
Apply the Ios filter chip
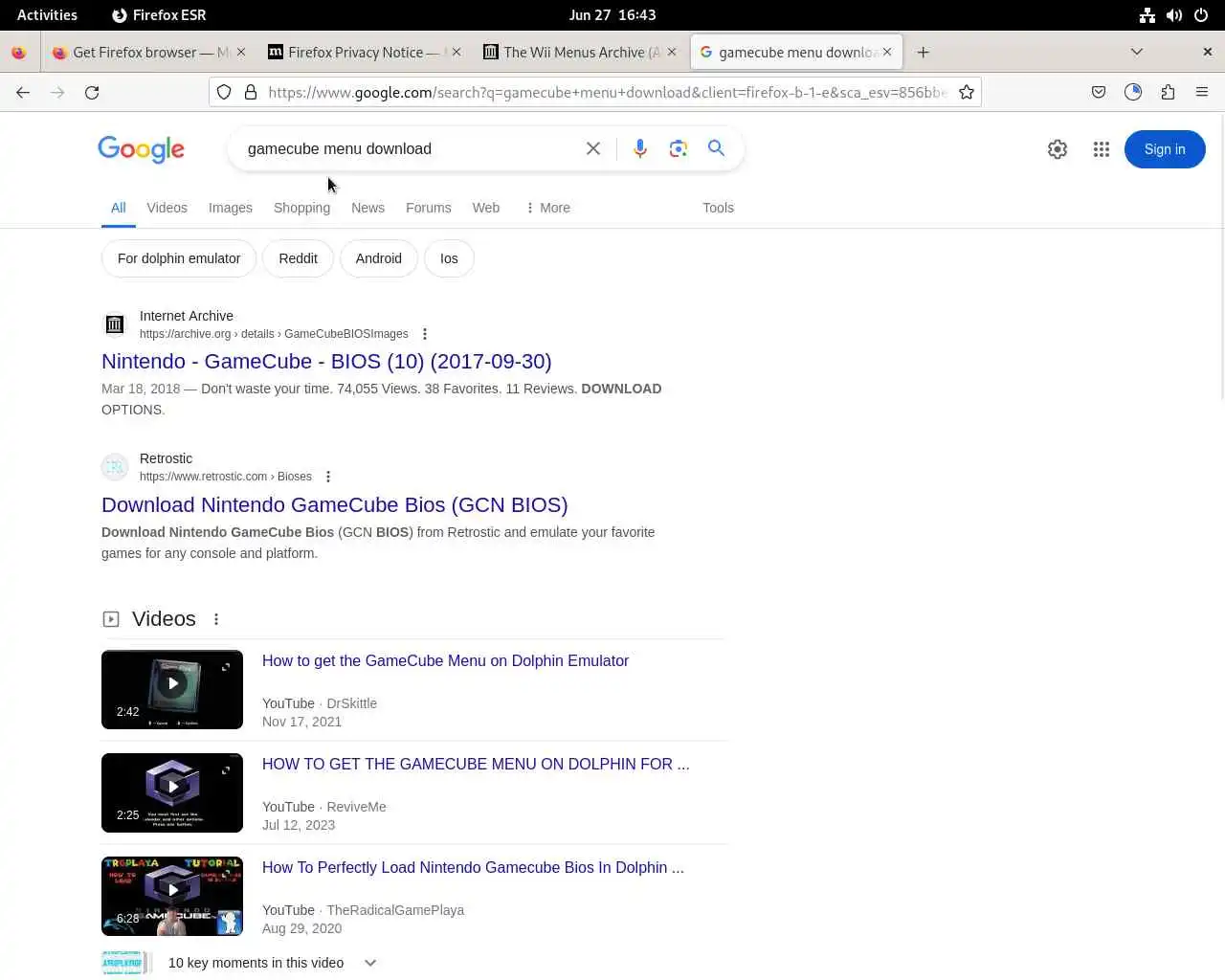point(449,258)
